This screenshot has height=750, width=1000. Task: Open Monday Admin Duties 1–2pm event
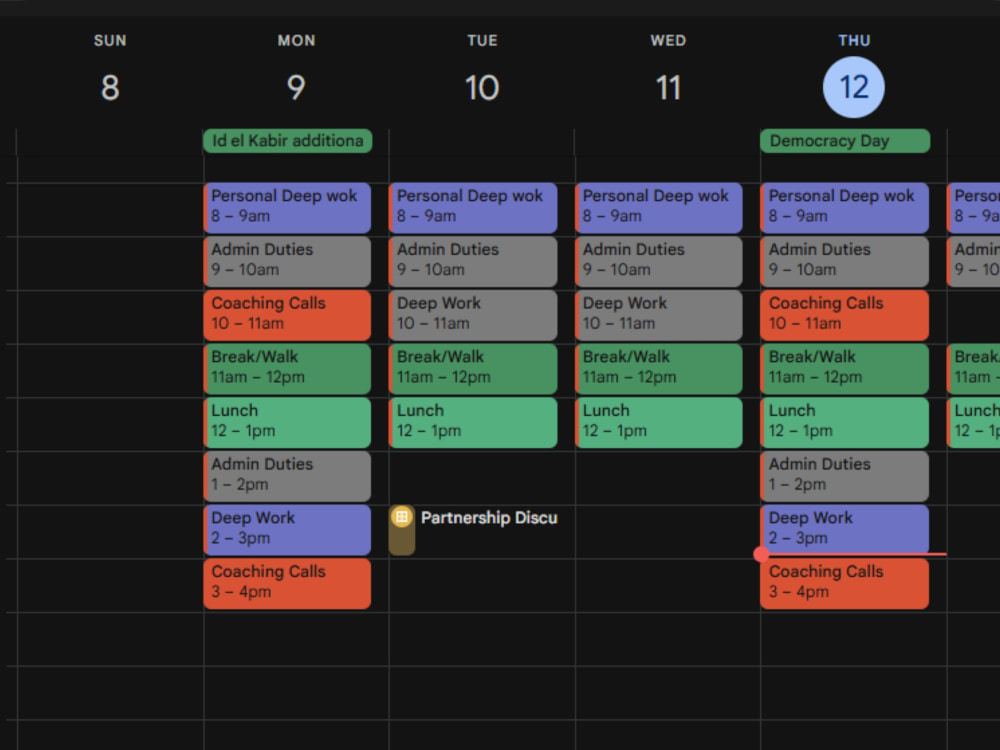(287, 476)
